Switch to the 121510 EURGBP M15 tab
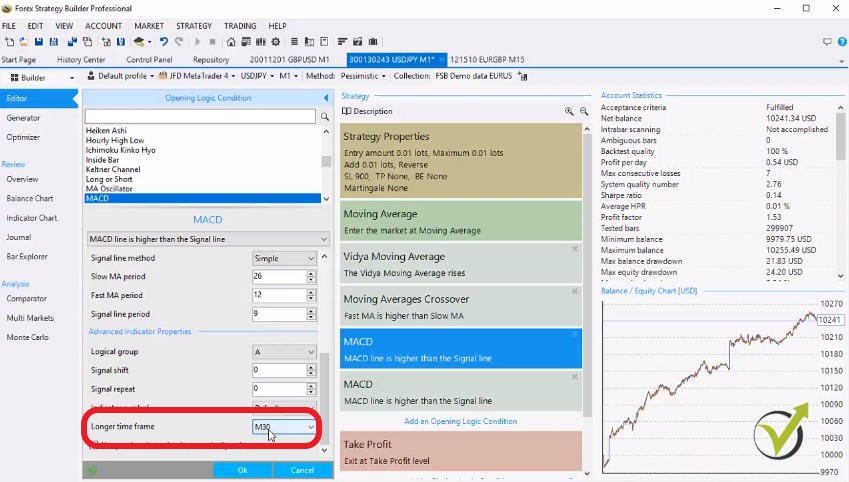 pos(487,60)
